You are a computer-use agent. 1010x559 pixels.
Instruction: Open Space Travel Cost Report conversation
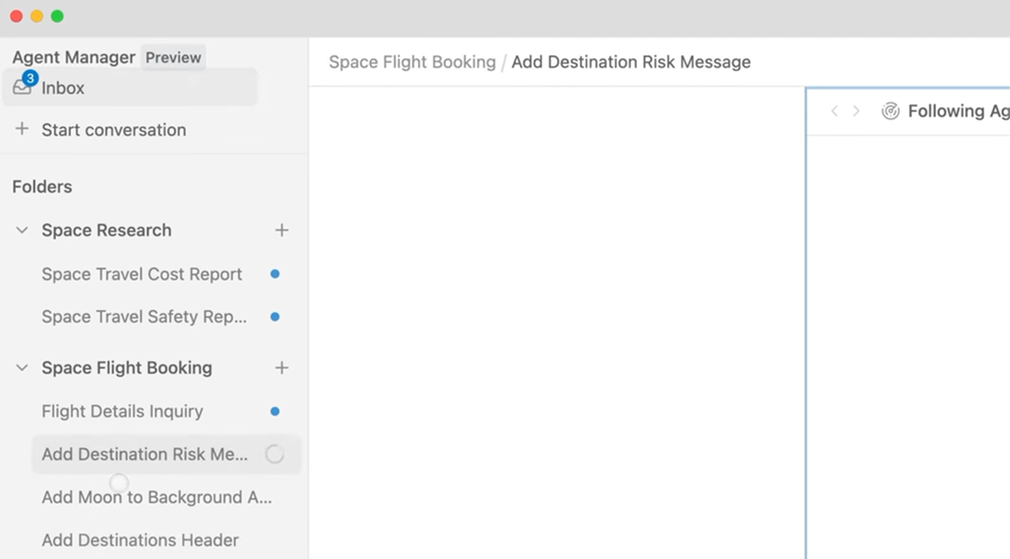(142, 274)
